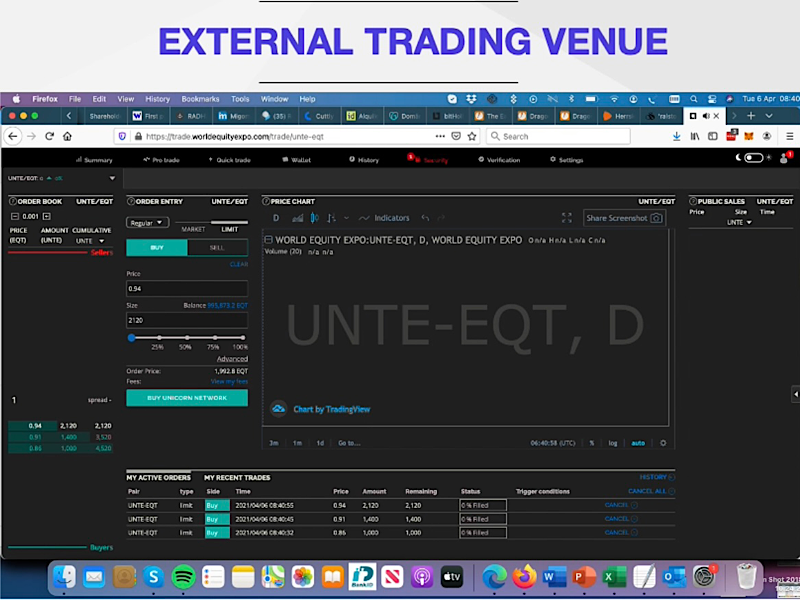Launch Microsoft Excel from the Dock

click(x=614, y=577)
